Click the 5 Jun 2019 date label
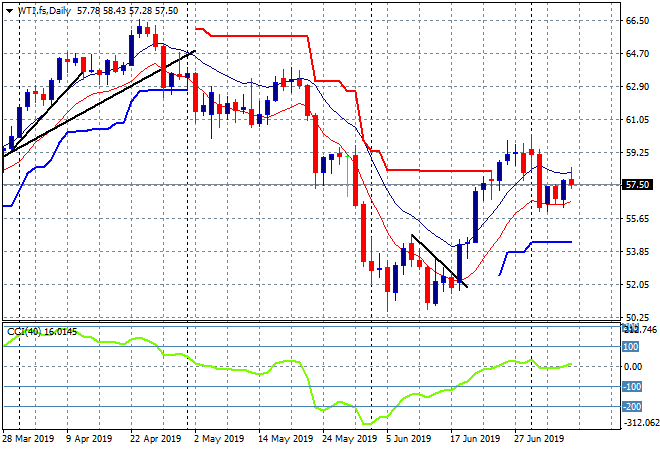Image resolution: width=660 pixels, height=450 pixels. click(x=408, y=439)
